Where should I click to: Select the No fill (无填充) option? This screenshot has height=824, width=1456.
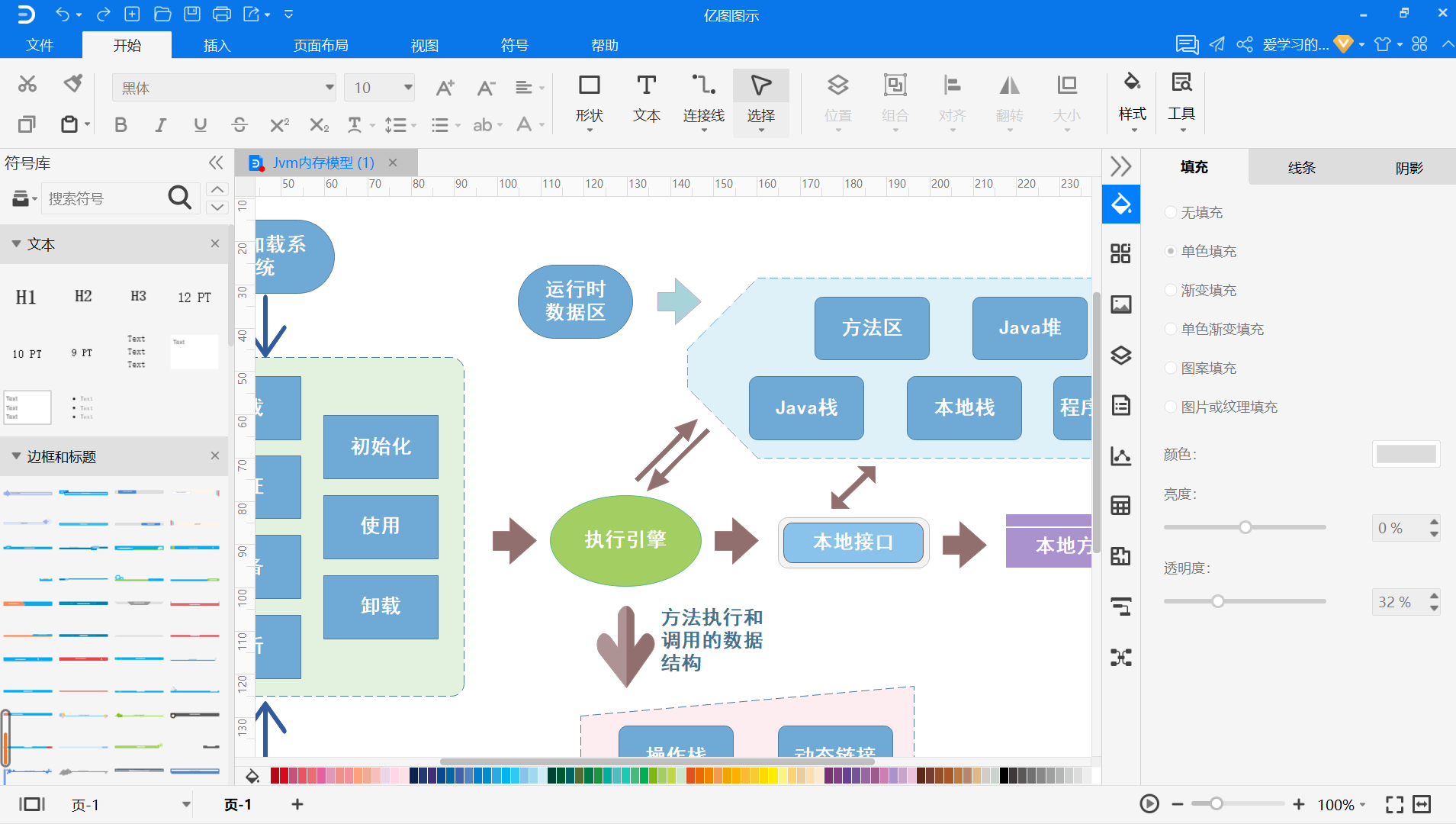pos(1194,212)
